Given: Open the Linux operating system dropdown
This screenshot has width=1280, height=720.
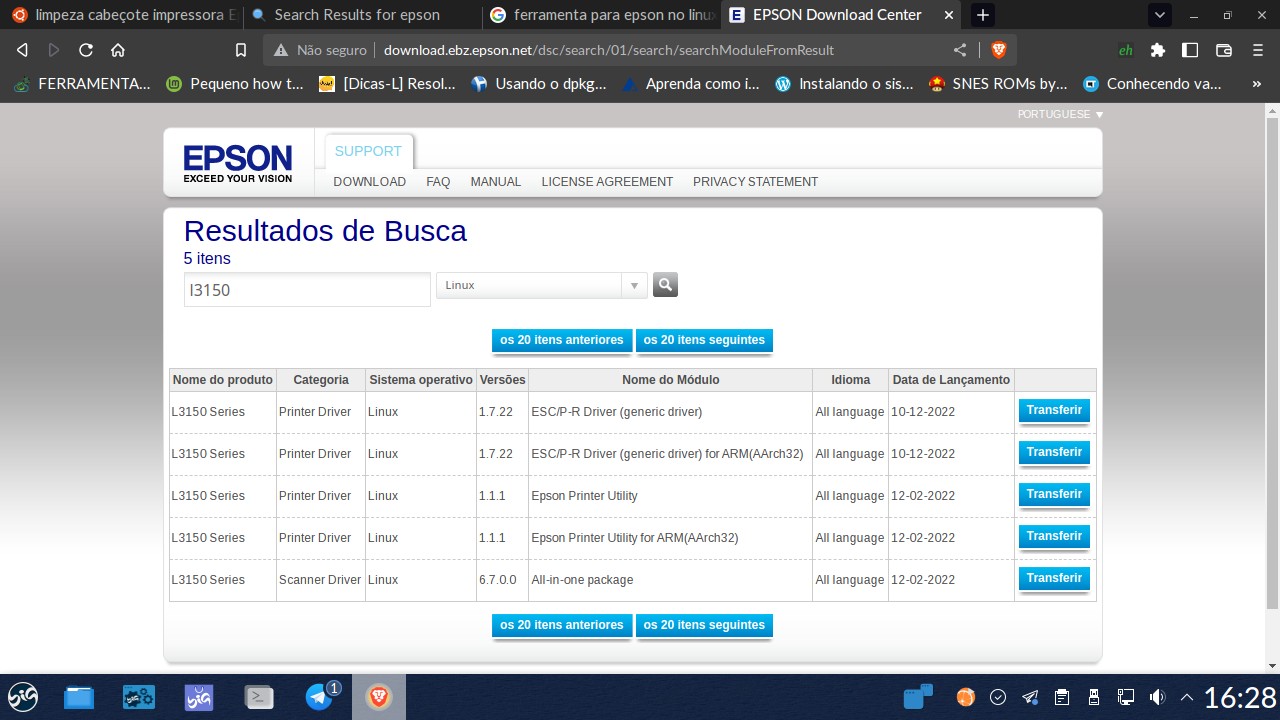Looking at the screenshot, I should [542, 285].
